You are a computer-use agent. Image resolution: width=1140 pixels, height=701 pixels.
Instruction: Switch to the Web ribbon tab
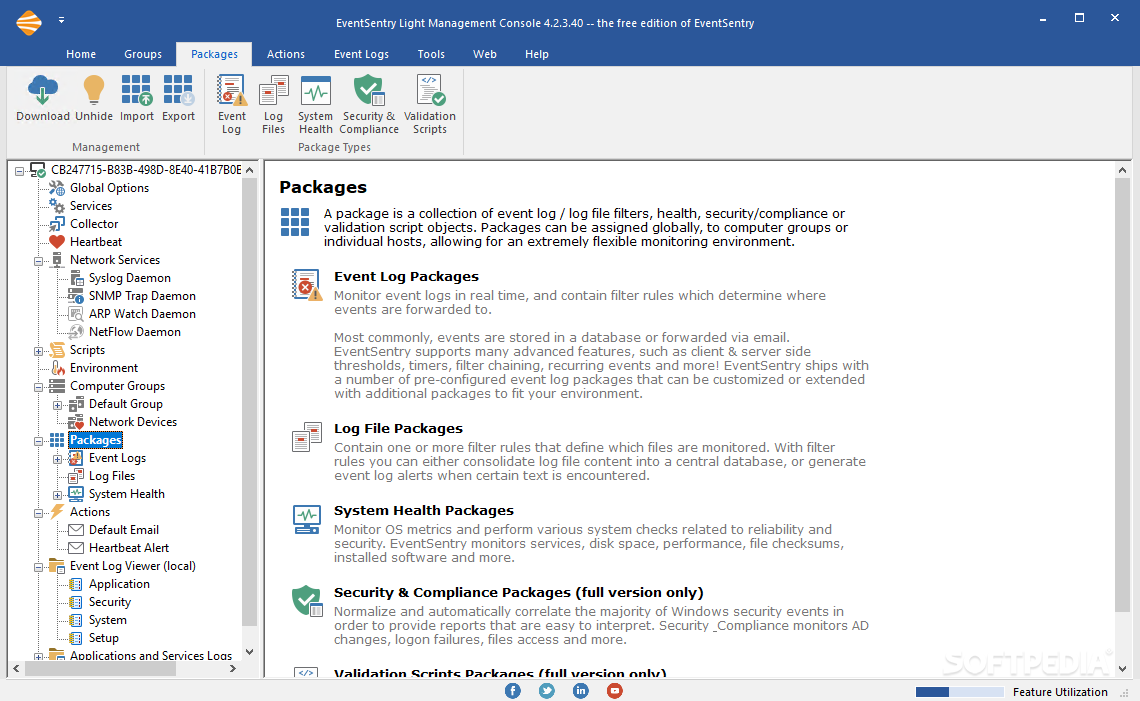coord(485,54)
